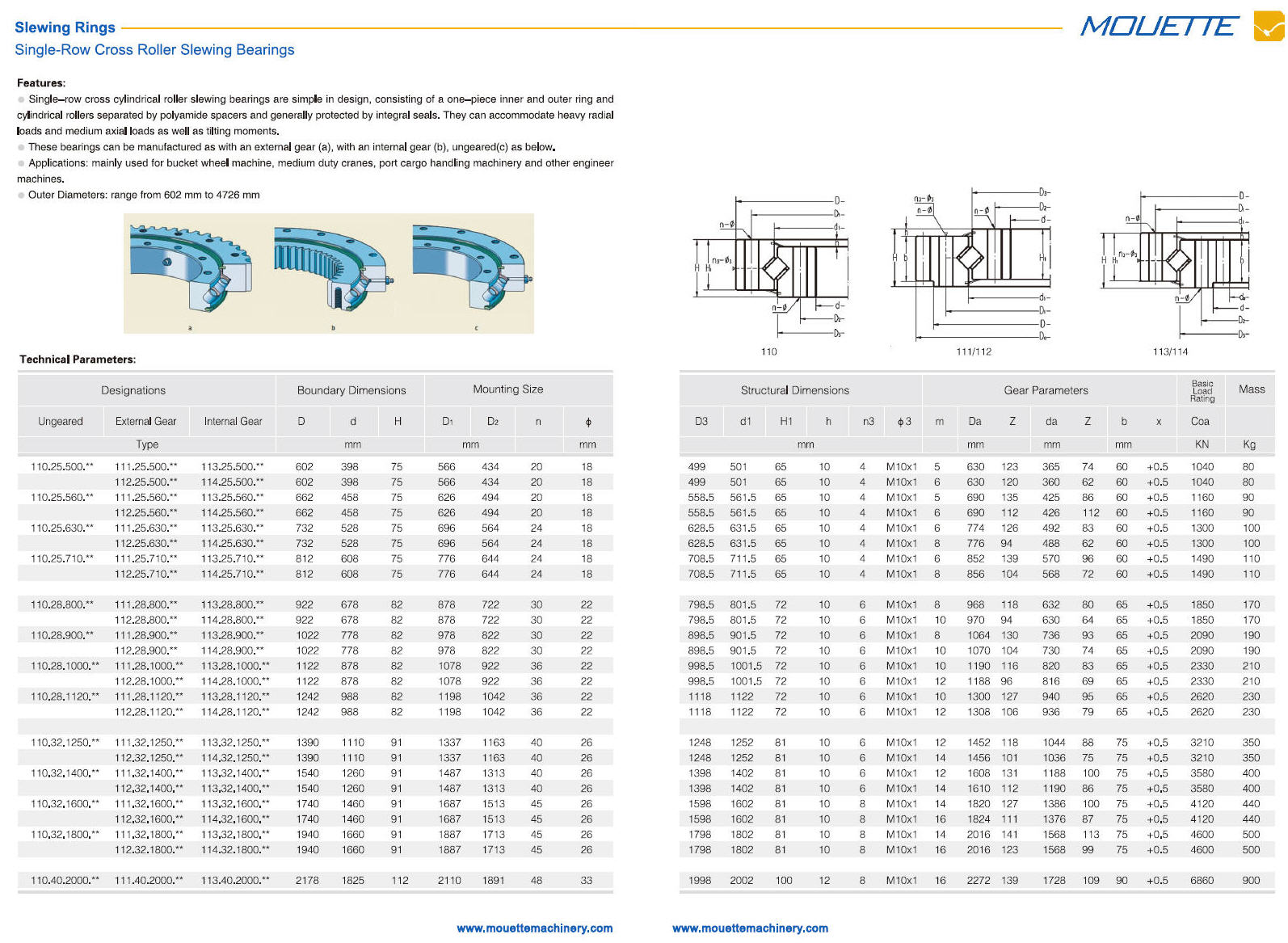Click the 'KN' unit label
Screen dimensions: 1288x943
(x=1202, y=444)
